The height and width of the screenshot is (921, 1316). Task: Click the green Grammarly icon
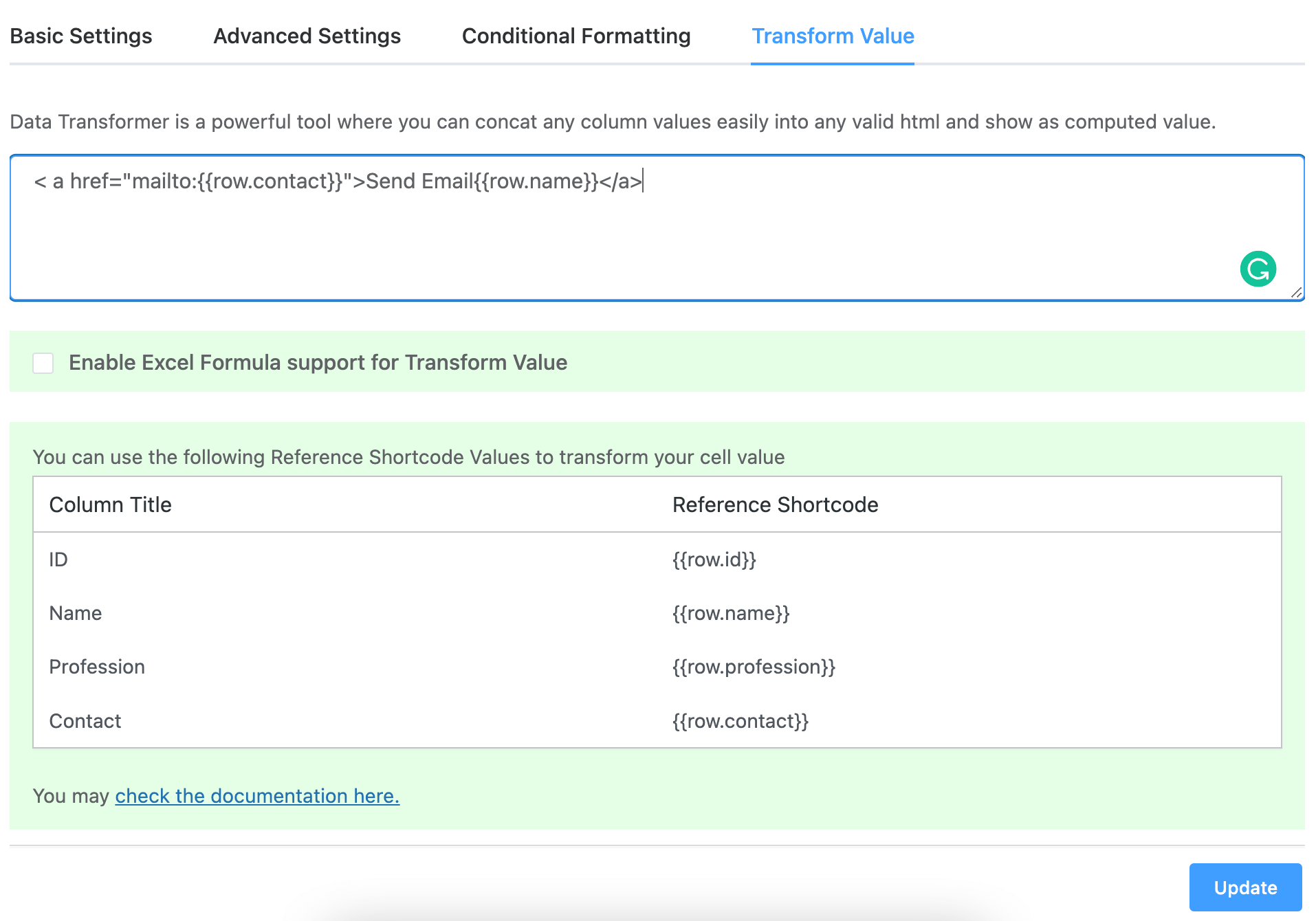[1258, 269]
